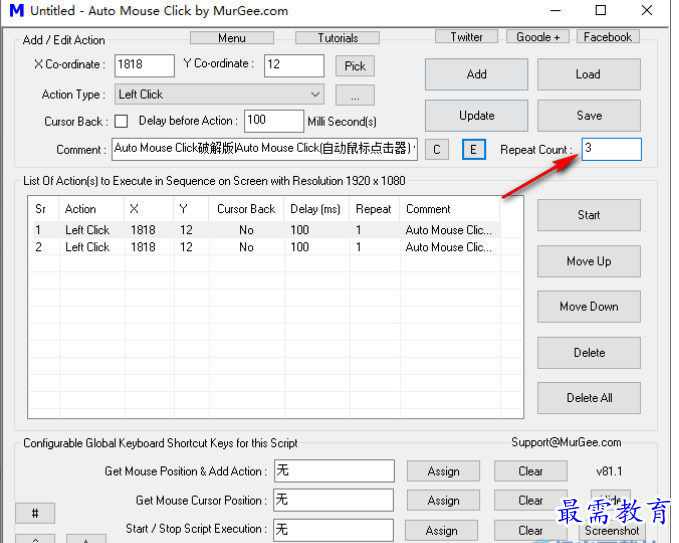The height and width of the screenshot is (543, 679).
Task: Click the Support@MurGee.com text
Action: (566, 442)
